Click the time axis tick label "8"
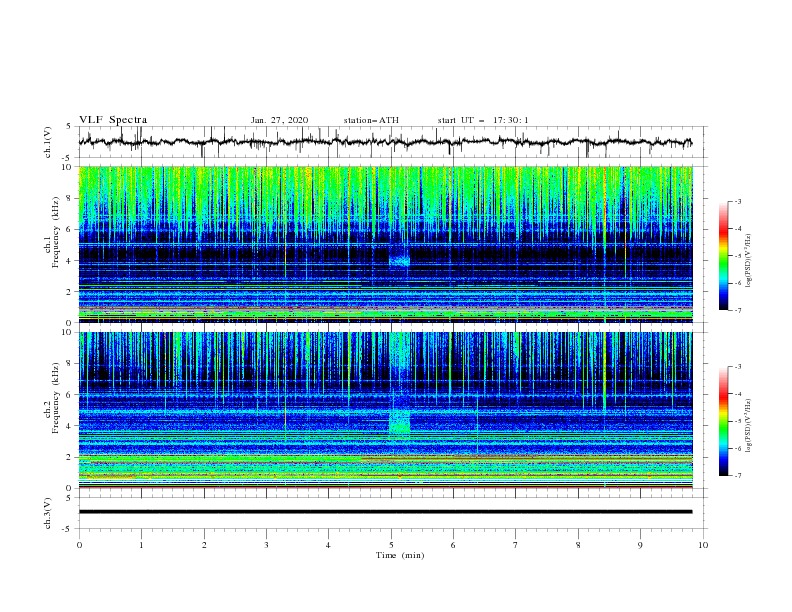Viewport: 792px width, 612px height. (x=578, y=545)
